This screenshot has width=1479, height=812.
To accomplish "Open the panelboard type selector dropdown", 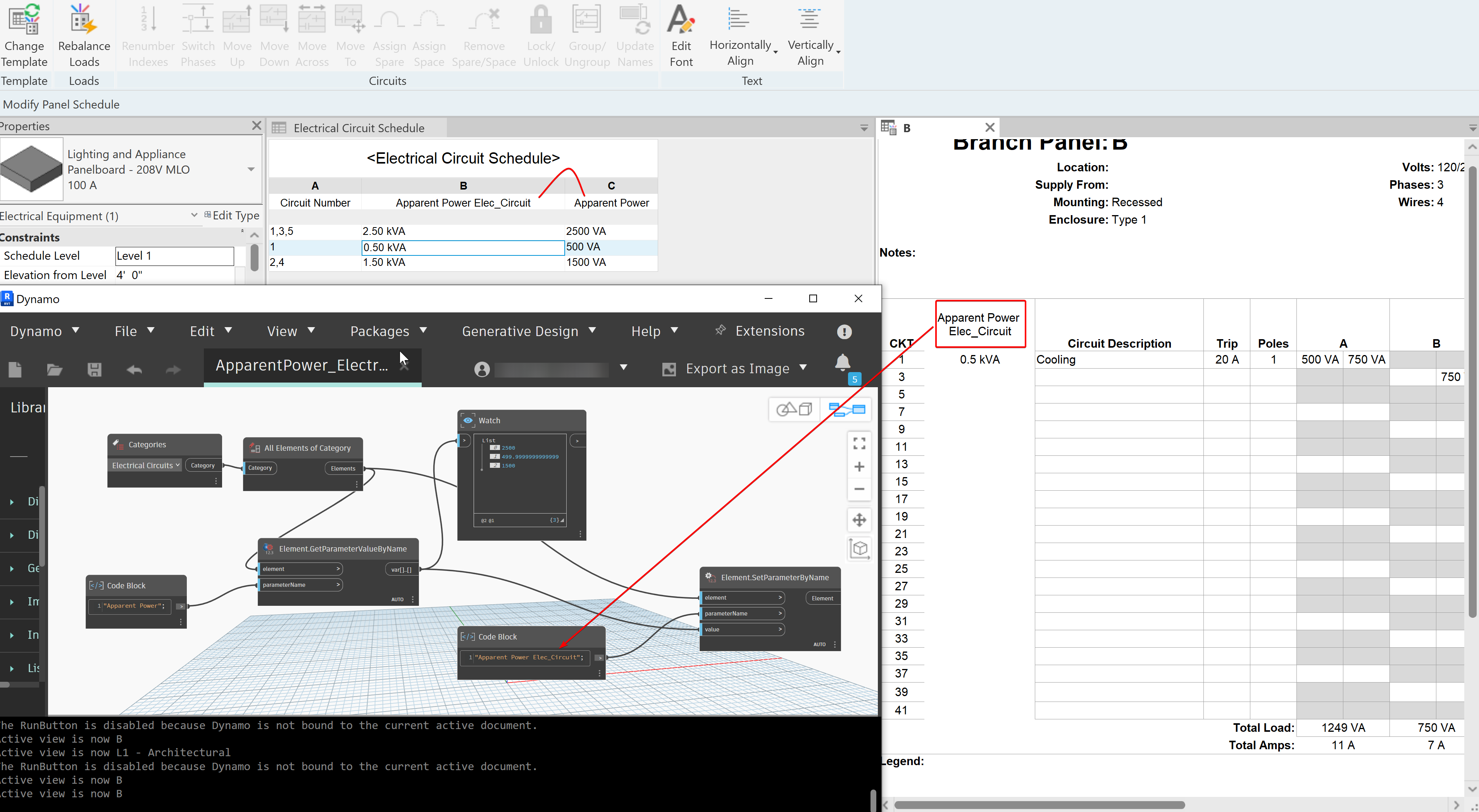I will 251,169.
